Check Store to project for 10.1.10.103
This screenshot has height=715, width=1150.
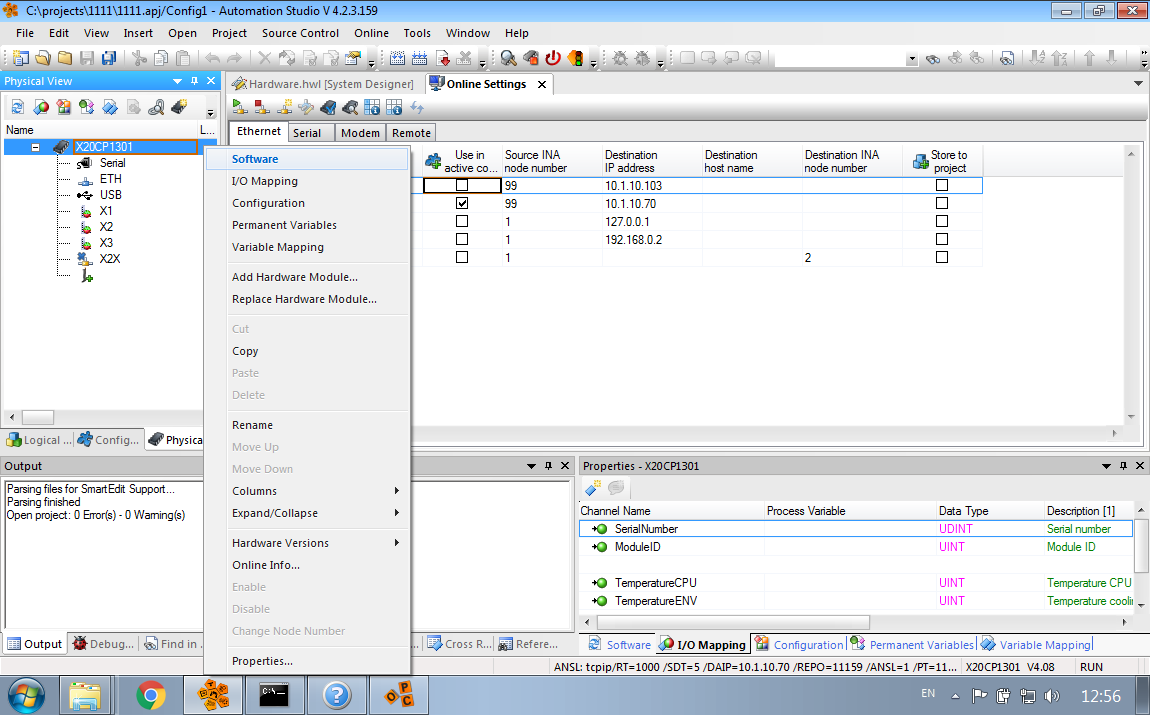(x=942, y=186)
